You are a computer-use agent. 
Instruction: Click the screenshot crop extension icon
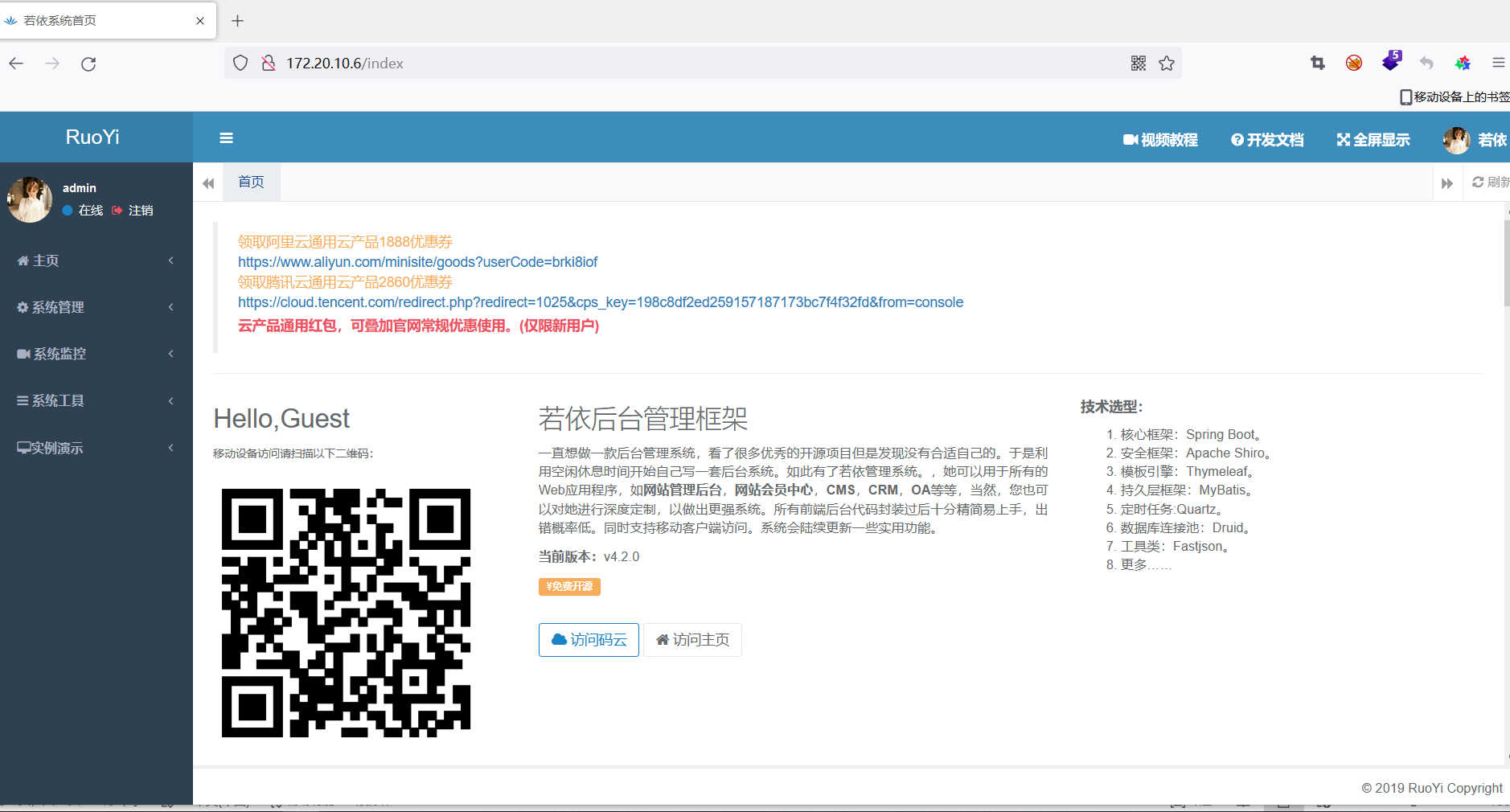click(1318, 63)
